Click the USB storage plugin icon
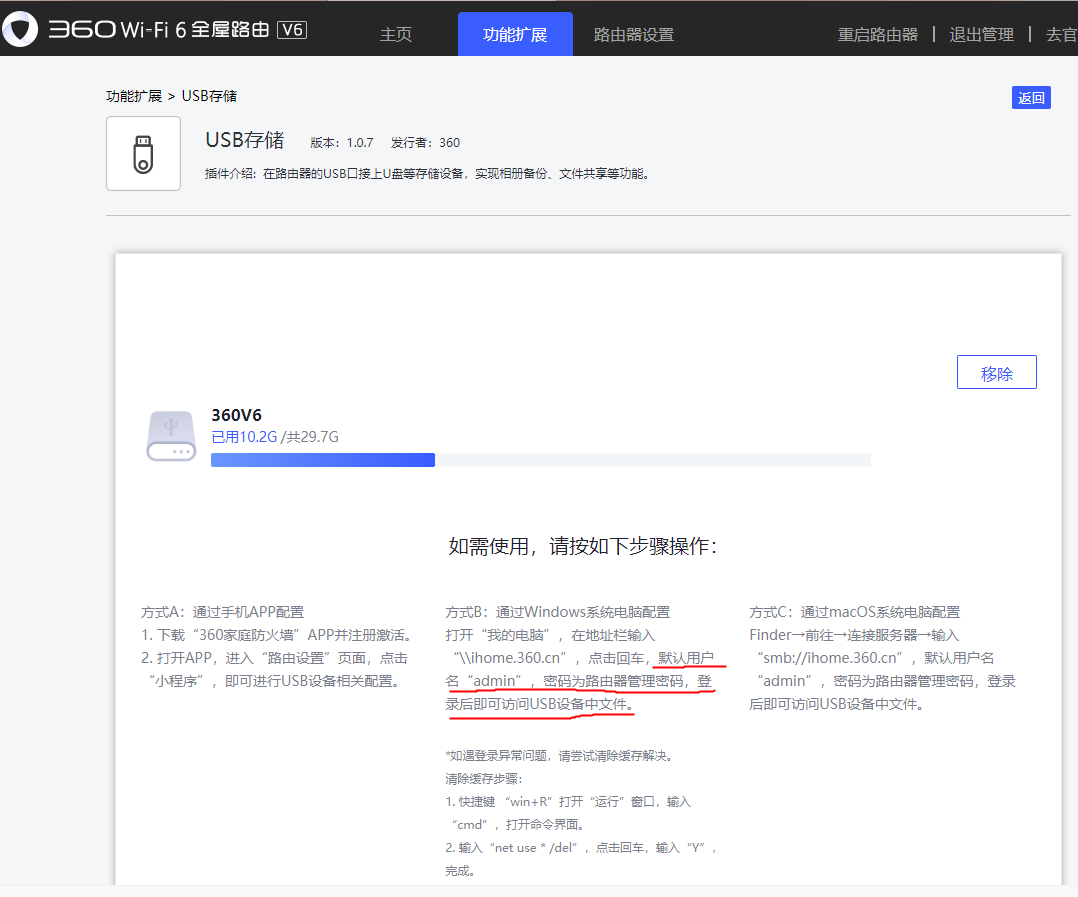1078x897 pixels. click(x=143, y=153)
